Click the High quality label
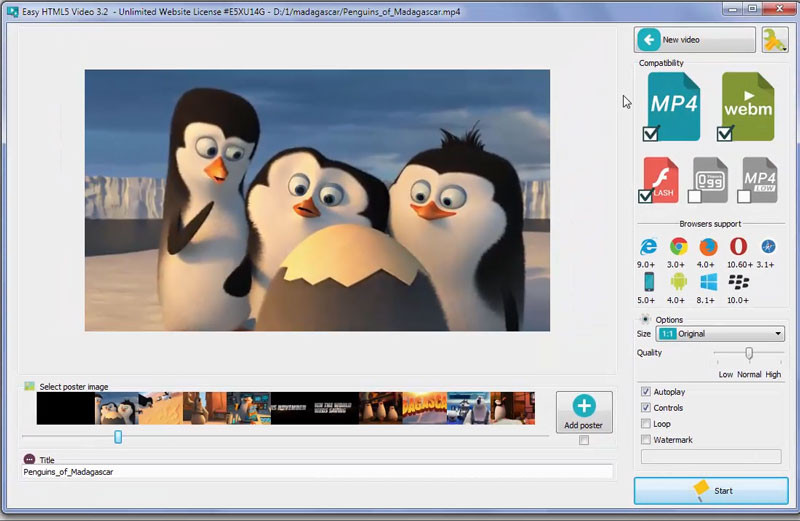Viewport: 800px width, 521px height. (773, 375)
